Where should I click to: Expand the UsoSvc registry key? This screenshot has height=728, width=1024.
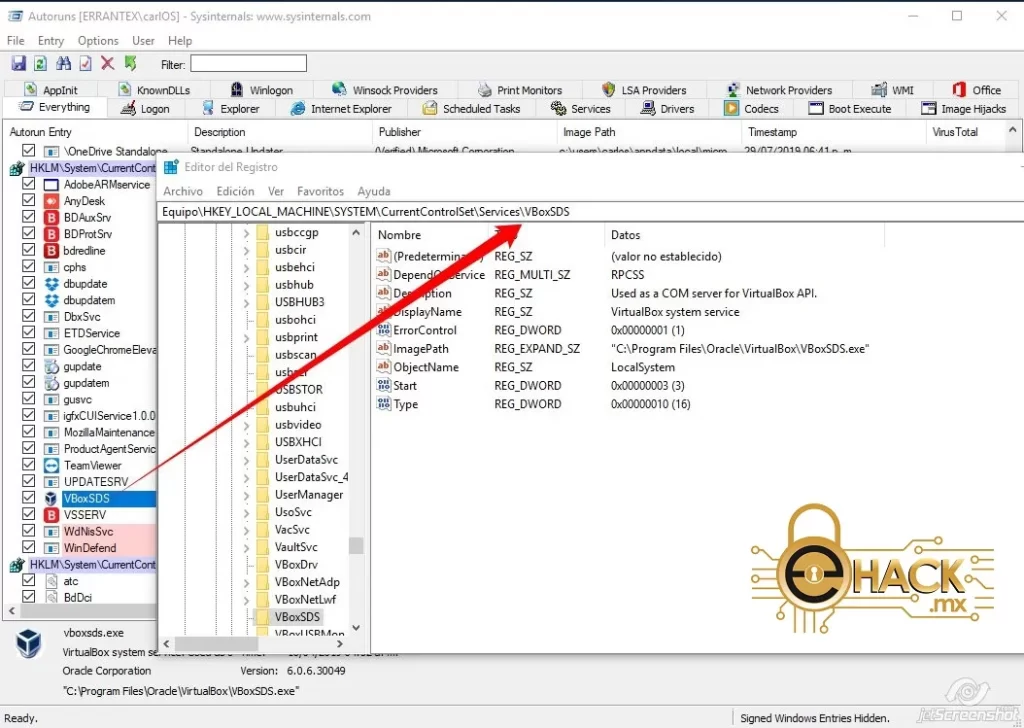coord(246,513)
